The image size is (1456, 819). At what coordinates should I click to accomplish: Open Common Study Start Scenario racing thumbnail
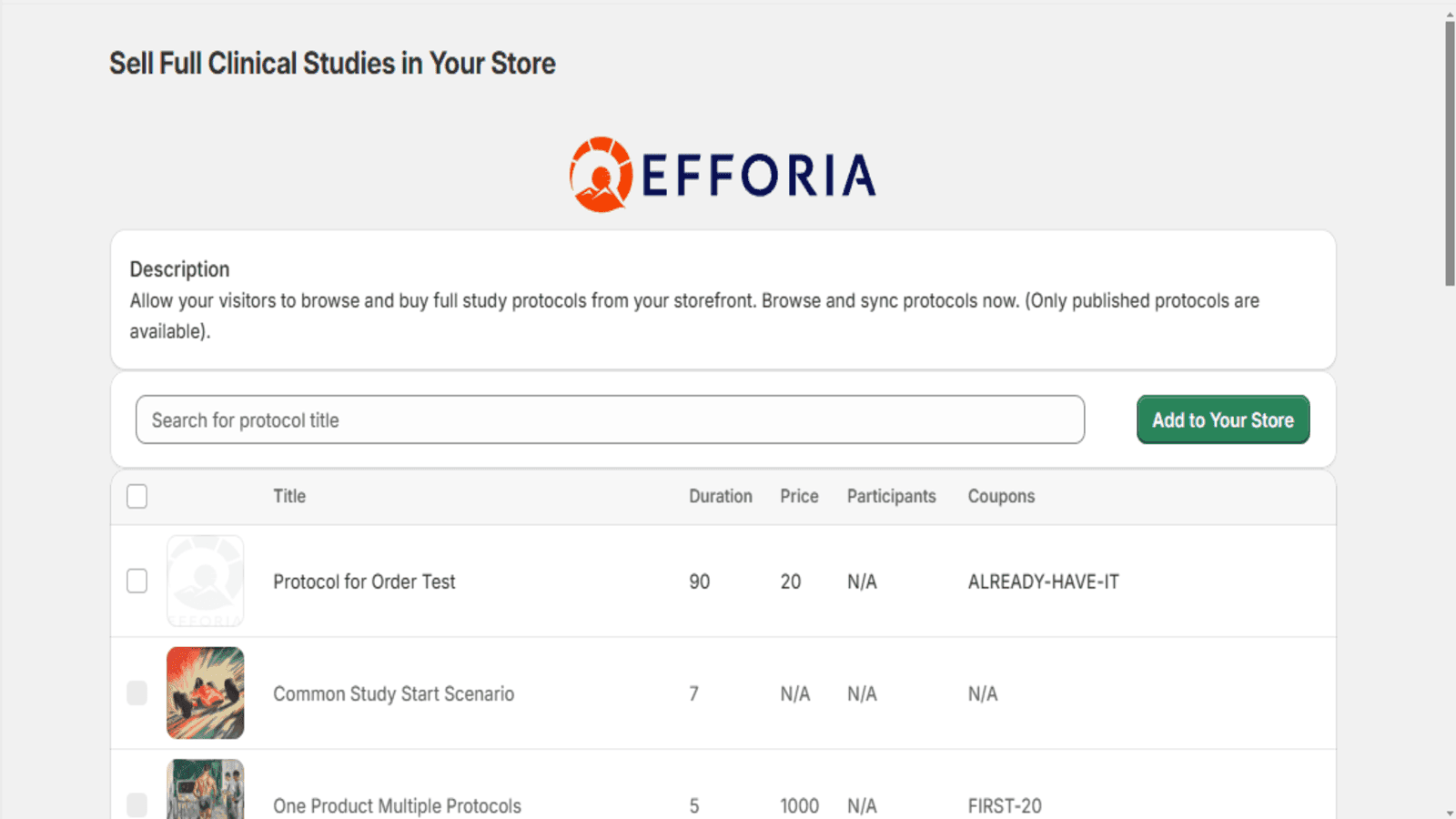point(205,693)
